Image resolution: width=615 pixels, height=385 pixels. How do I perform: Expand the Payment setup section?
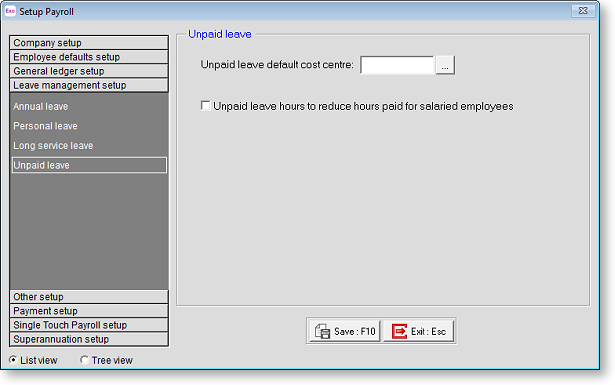click(89, 311)
